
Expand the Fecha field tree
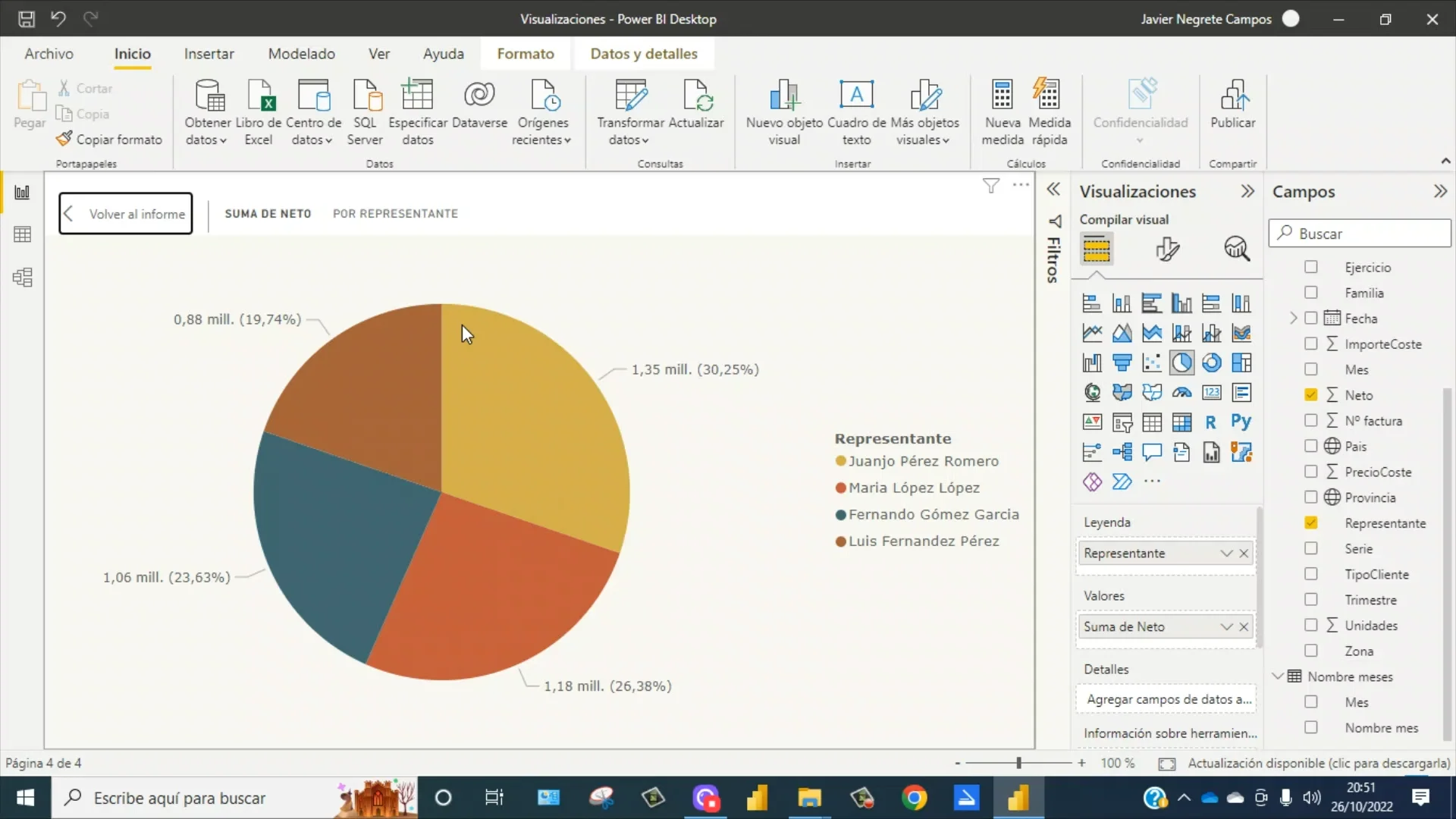(1293, 318)
